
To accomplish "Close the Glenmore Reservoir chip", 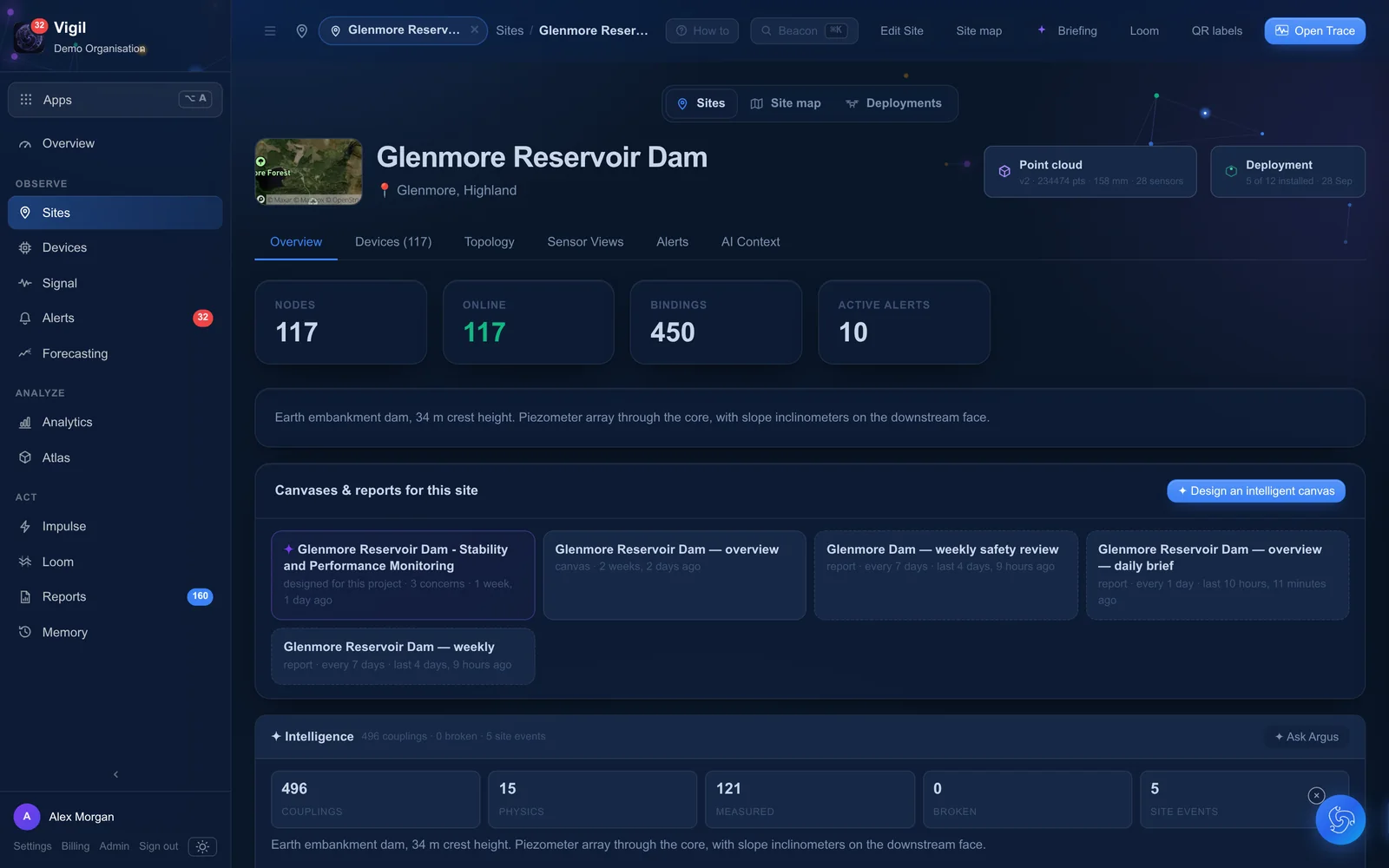I will [x=475, y=30].
